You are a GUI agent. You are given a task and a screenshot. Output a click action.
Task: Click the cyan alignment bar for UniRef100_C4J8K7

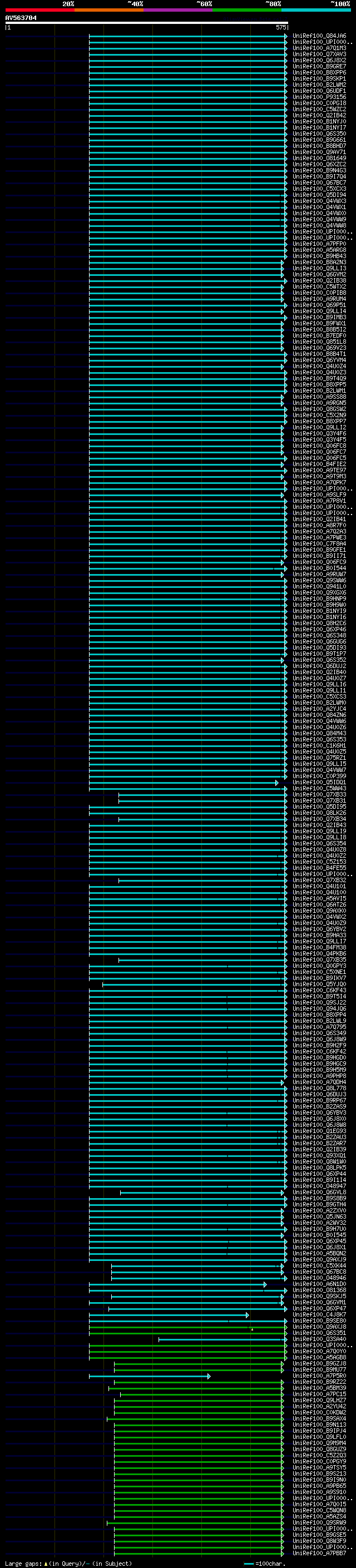(169, 1315)
